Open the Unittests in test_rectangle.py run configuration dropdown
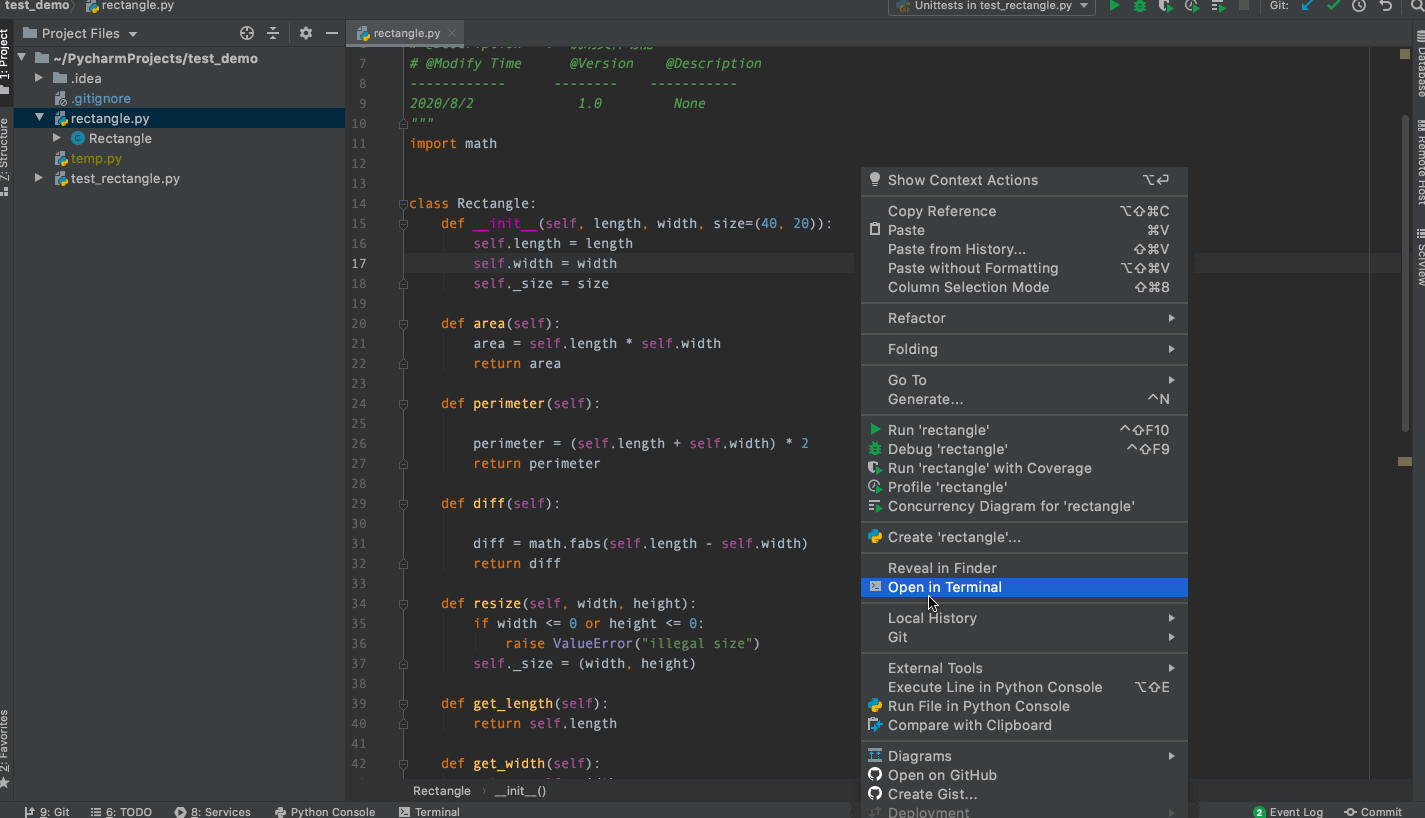The height and width of the screenshot is (818, 1425). 992,6
